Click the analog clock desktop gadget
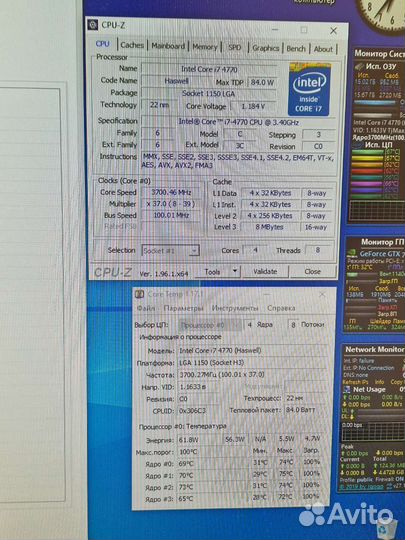The image size is (405, 540). pos(381,14)
